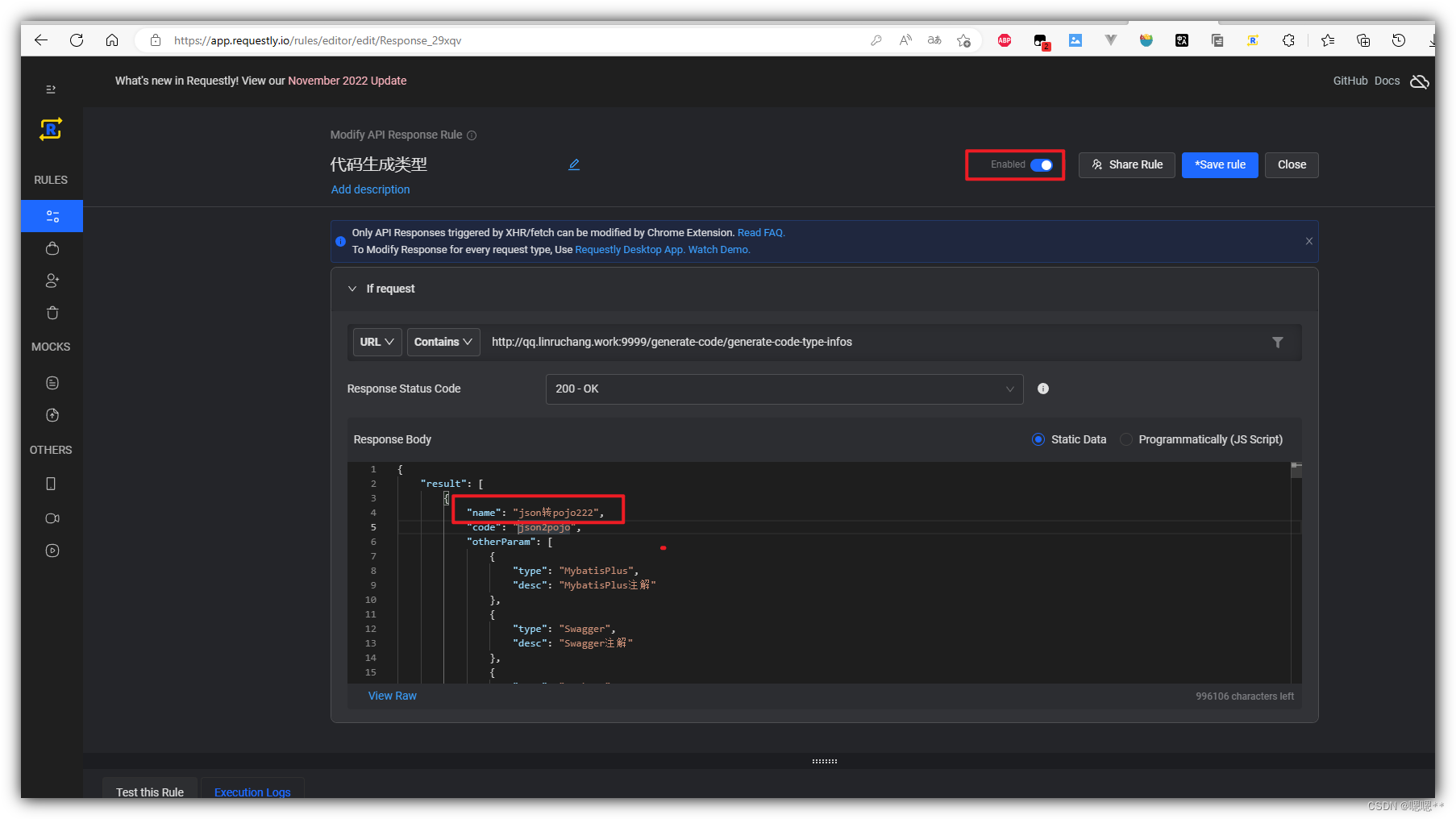The width and height of the screenshot is (1456, 819).
Task: Reload the page with the refresh icon
Action: click(77, 40)
